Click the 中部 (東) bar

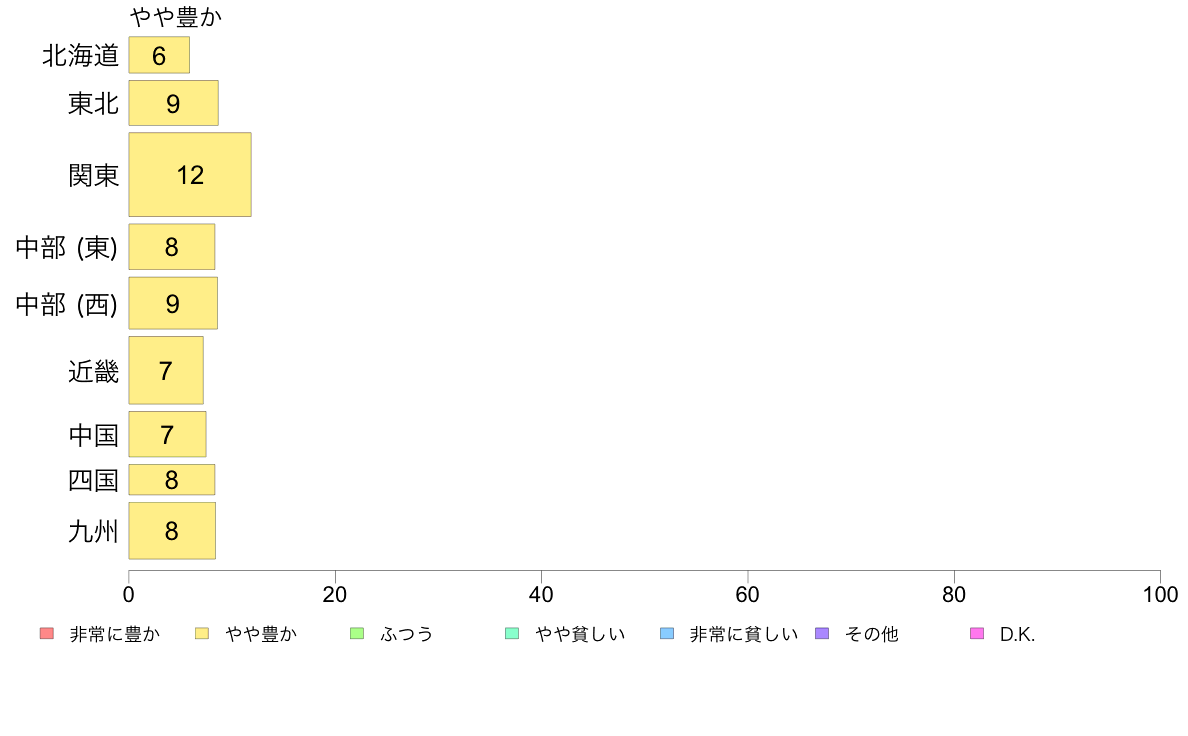172,247
